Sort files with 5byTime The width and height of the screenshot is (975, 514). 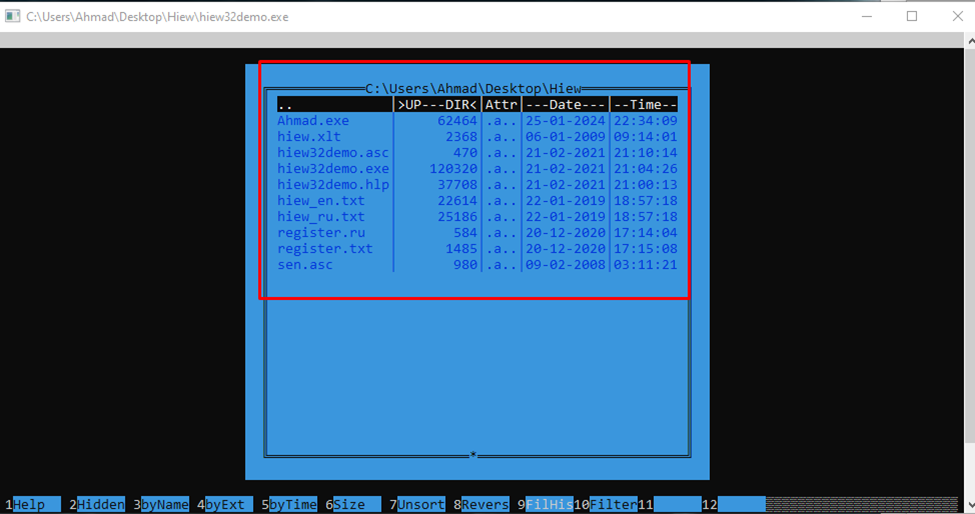[x=289, y=504]
